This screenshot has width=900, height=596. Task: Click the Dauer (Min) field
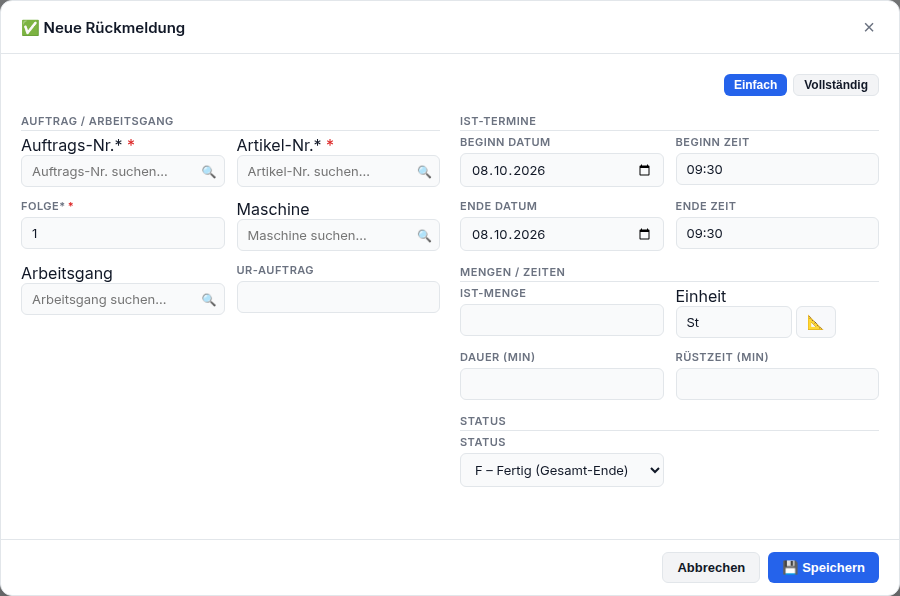pos(562,384)
